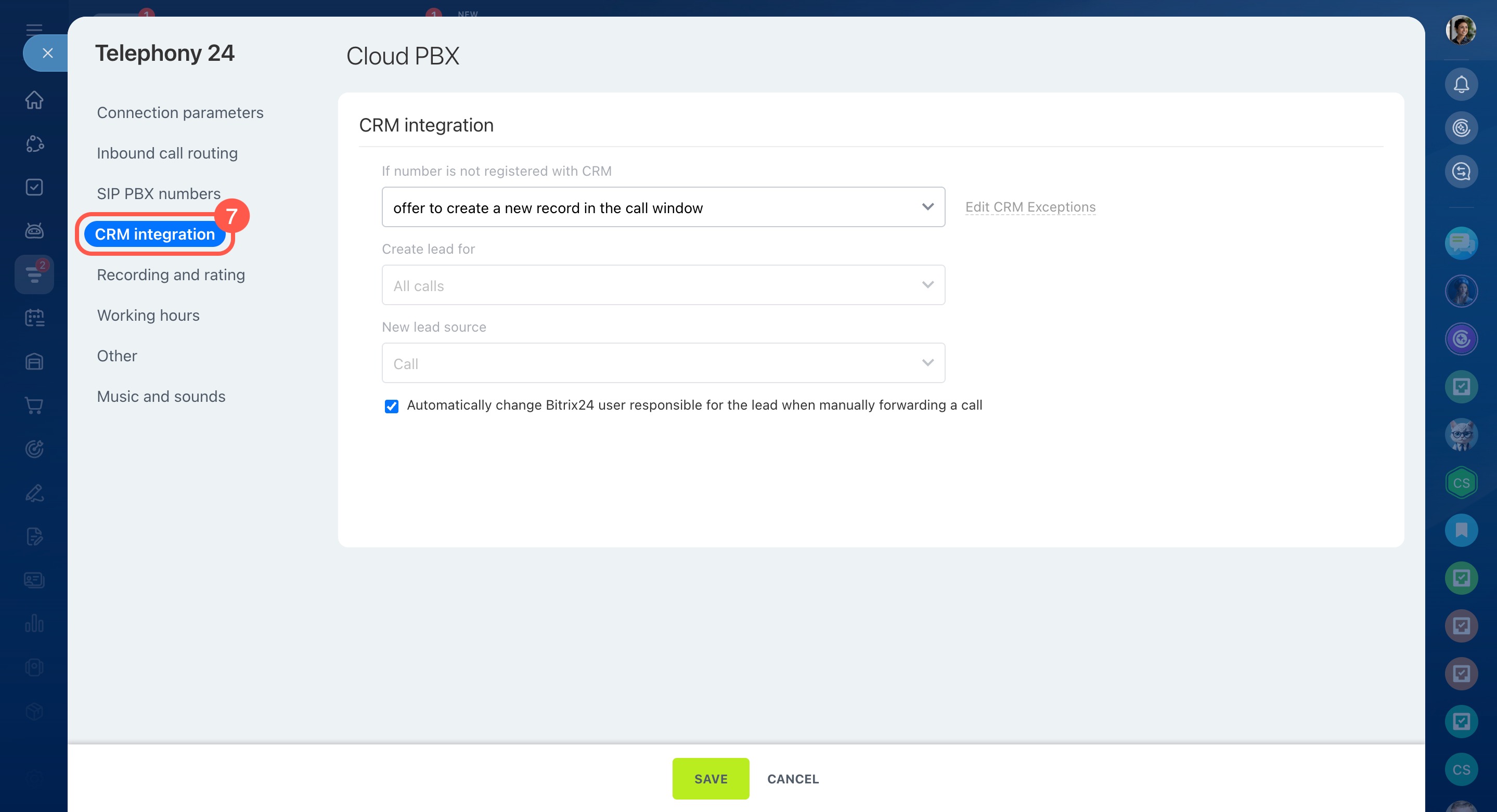The height and width of the screenshot is (812, 1497).
Task: Open the Create lead for dropdown
Action: tap(663, 285)
